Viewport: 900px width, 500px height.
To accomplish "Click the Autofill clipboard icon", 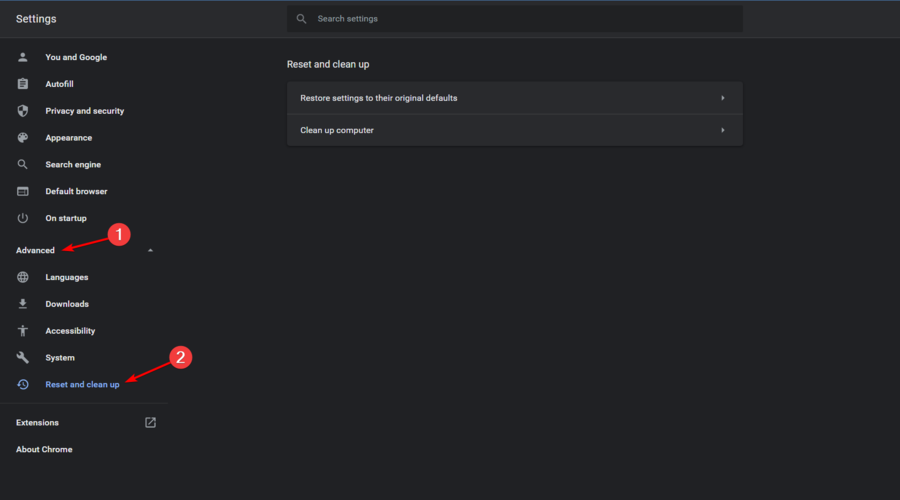I will (22, 84).
